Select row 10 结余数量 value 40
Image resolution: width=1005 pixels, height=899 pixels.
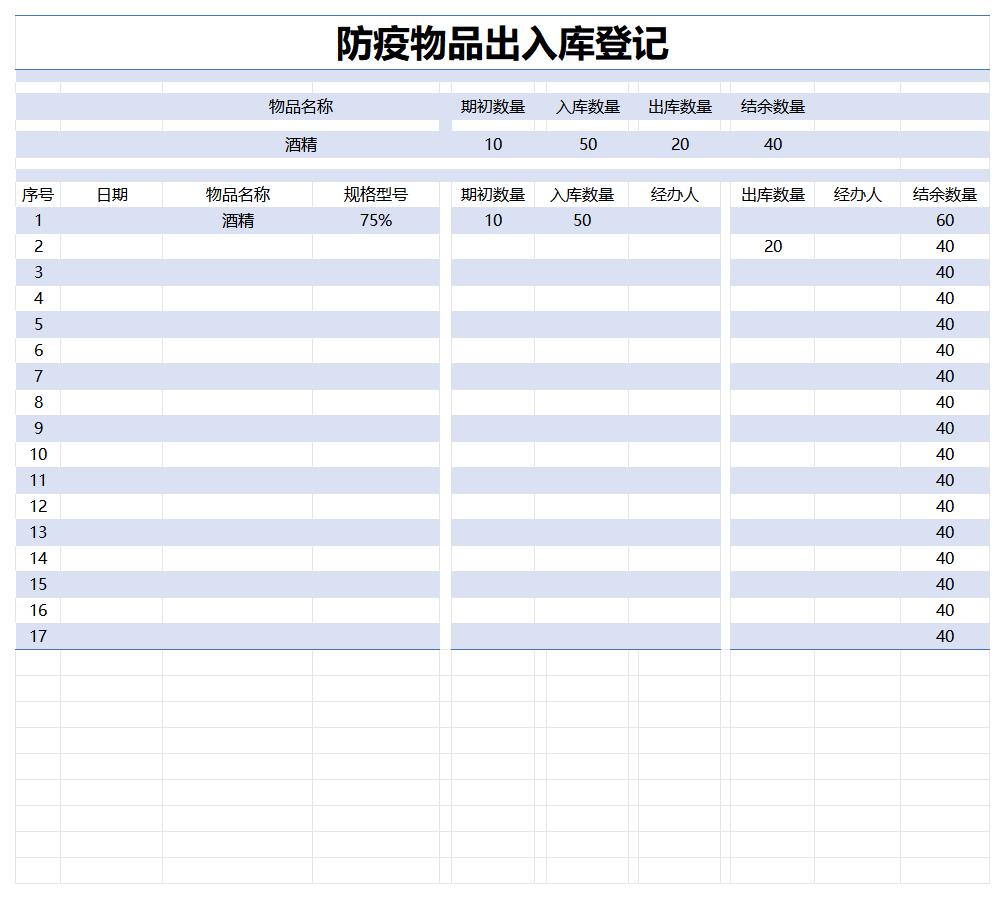pyautogui.click(x=945, y=454)
